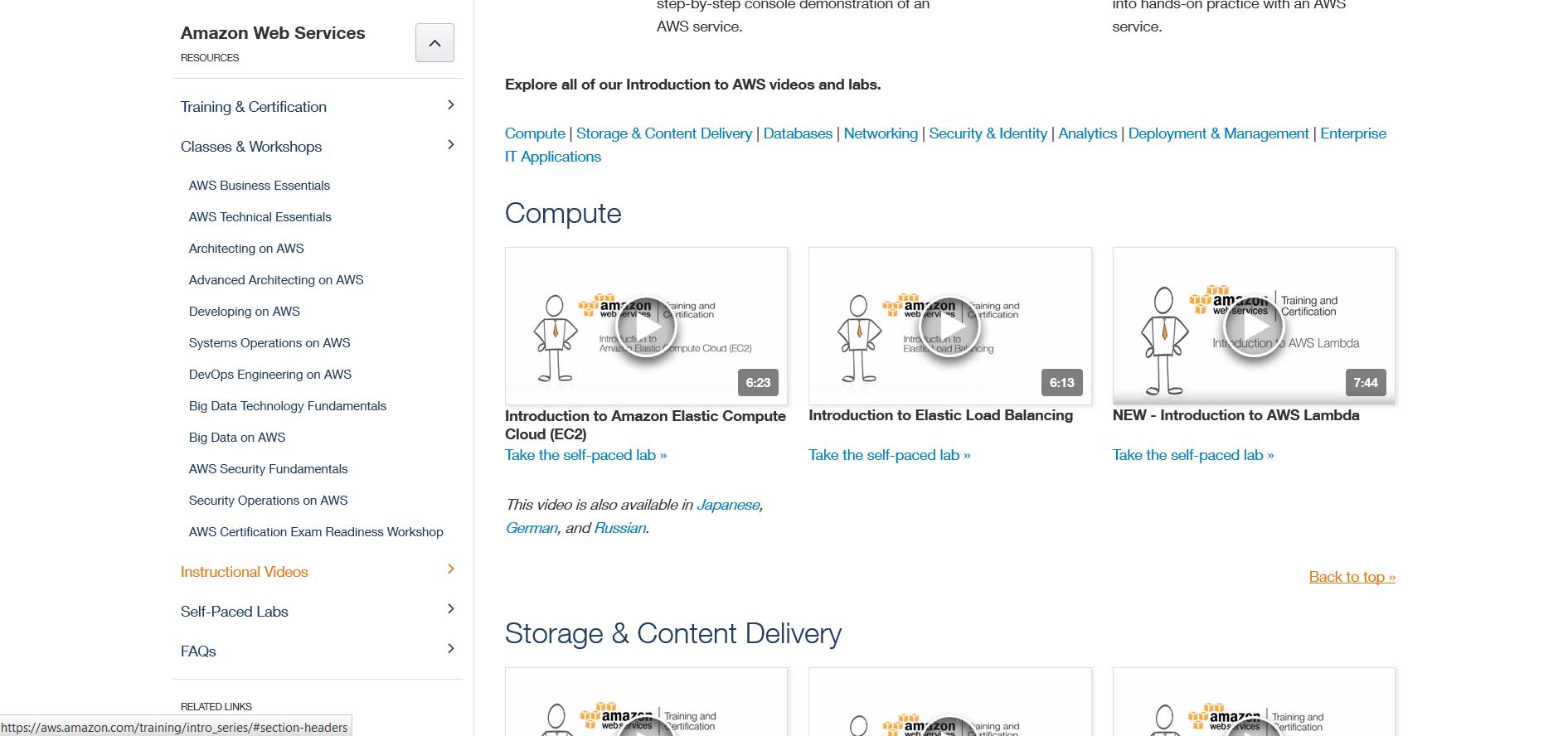Jump to the Networking section link
Image resolution: width=1568 pixels, height=736 pixels.
click(881, 133)
